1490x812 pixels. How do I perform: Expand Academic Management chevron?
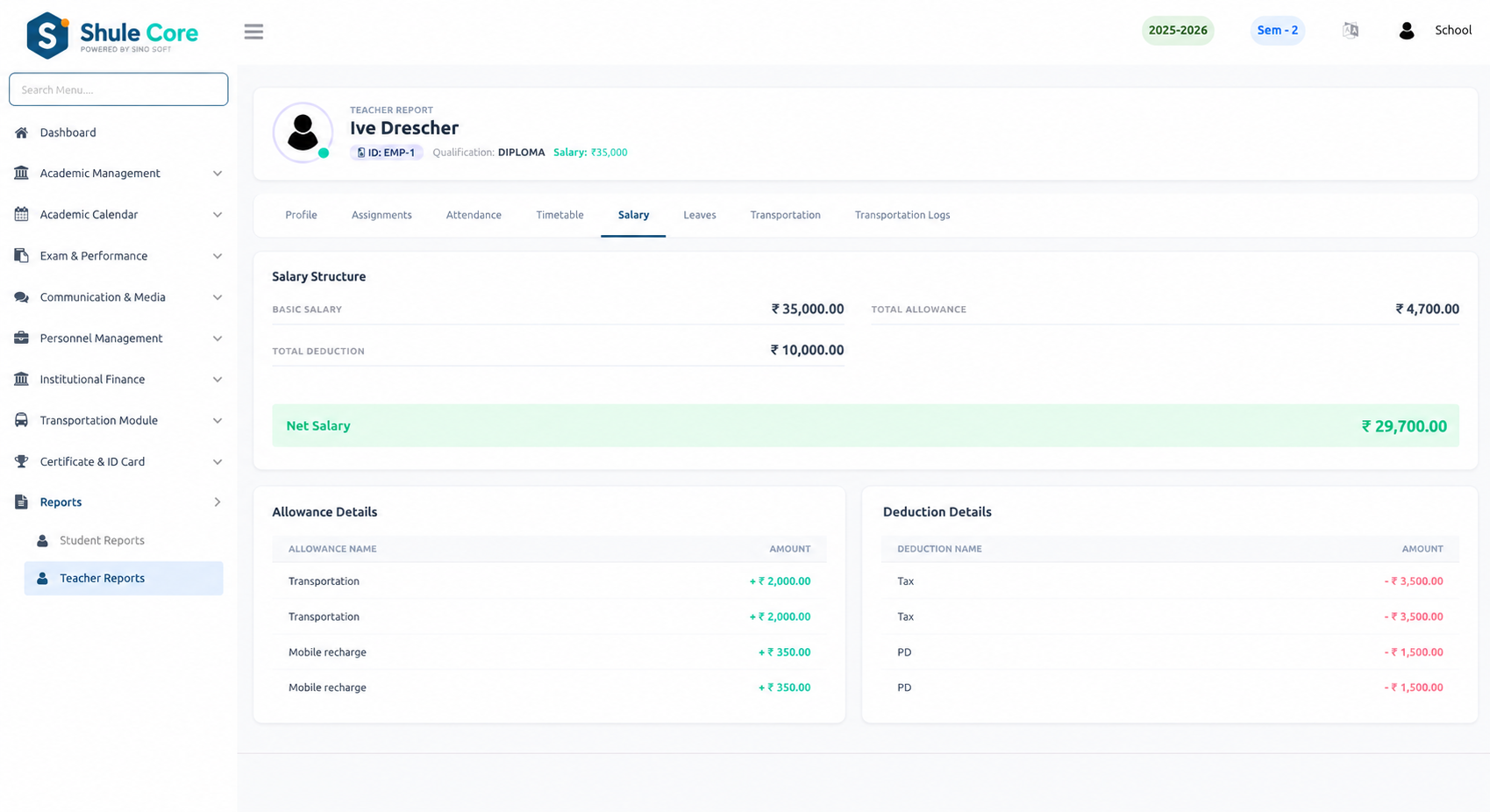217,174
